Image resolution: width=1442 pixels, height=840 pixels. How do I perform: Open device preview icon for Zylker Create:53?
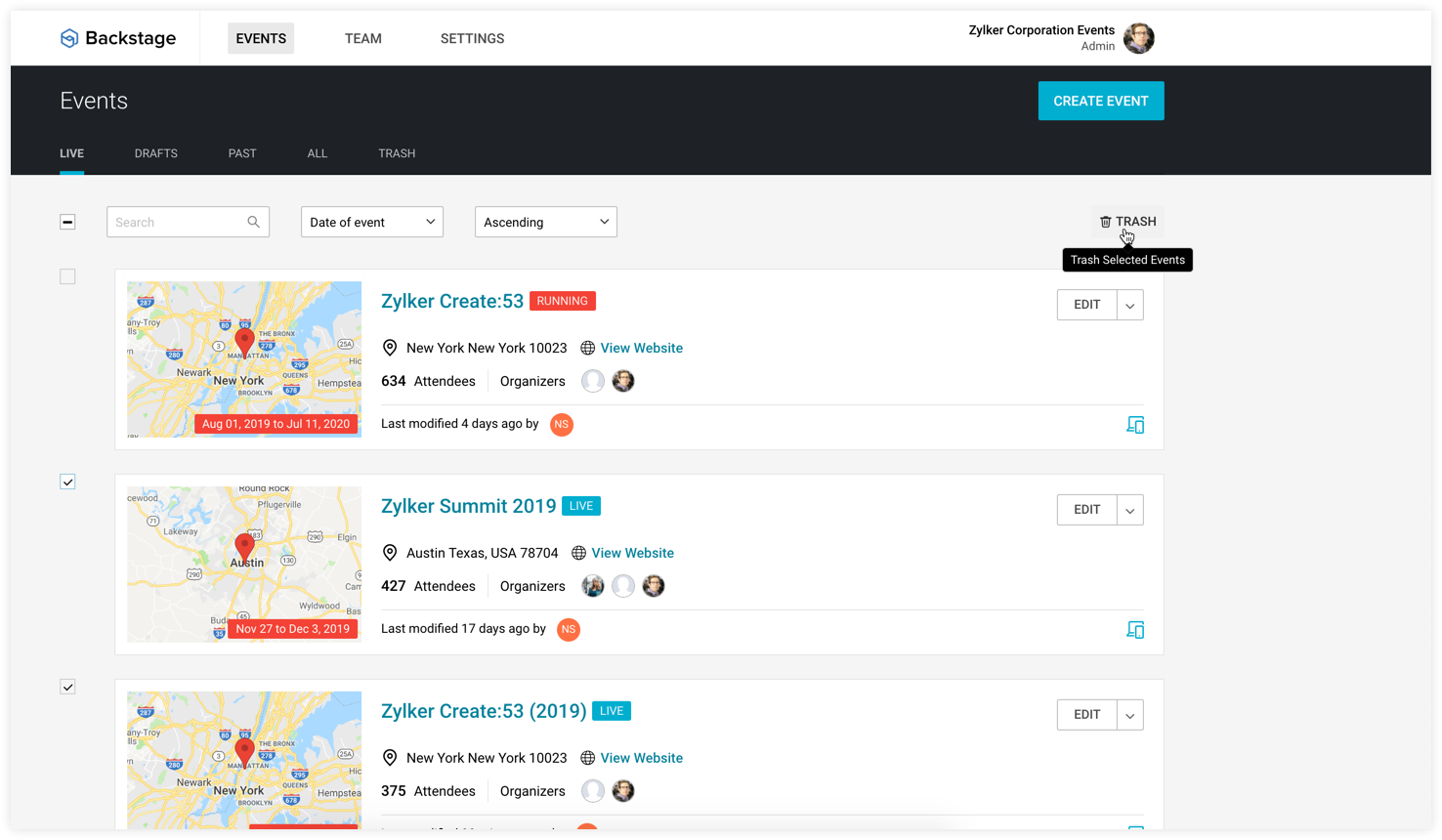pyautogui.click(x=1135, y=425)
